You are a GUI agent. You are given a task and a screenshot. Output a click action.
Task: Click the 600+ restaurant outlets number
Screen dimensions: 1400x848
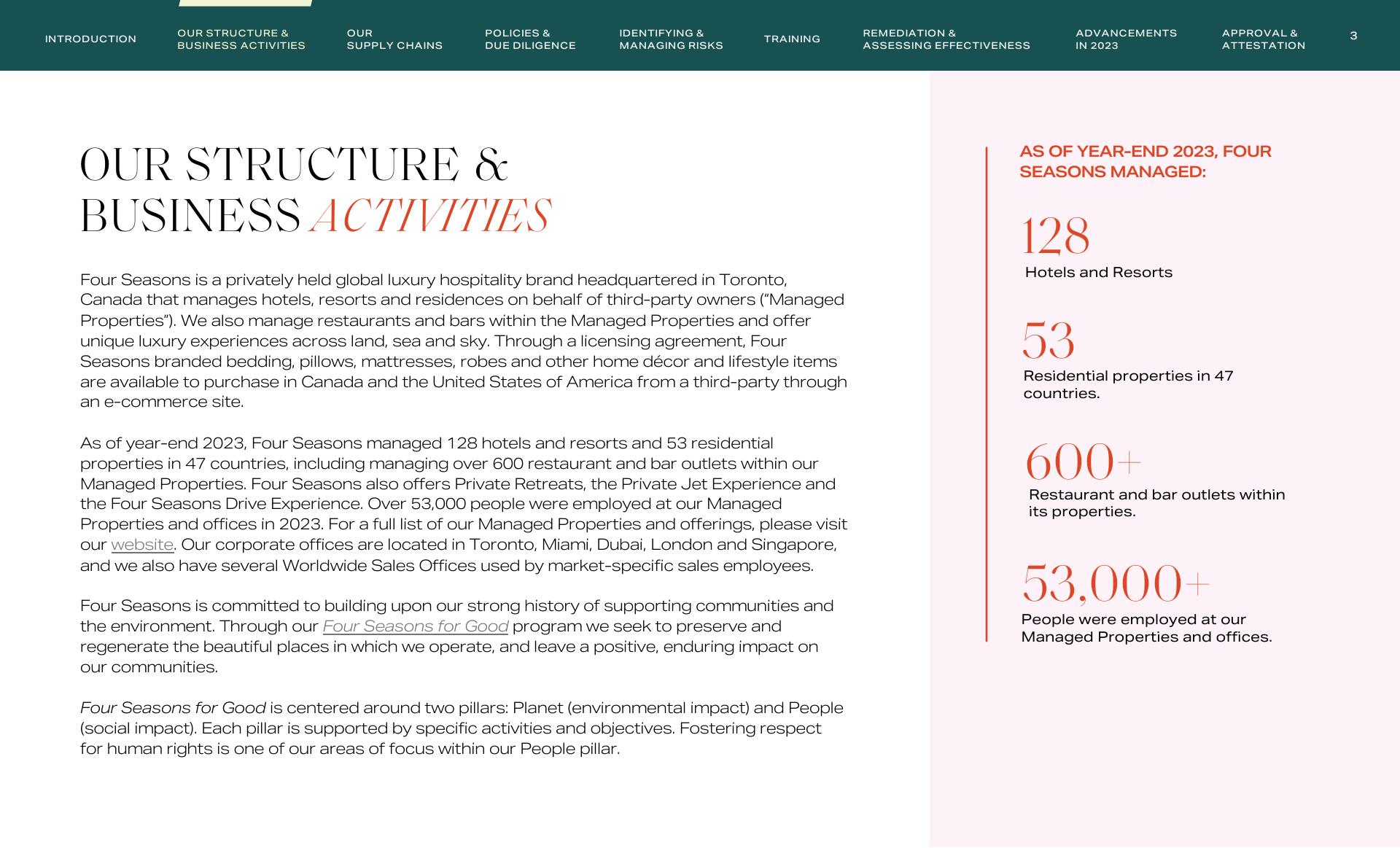pyautogui.click(x=1082, y=462)
